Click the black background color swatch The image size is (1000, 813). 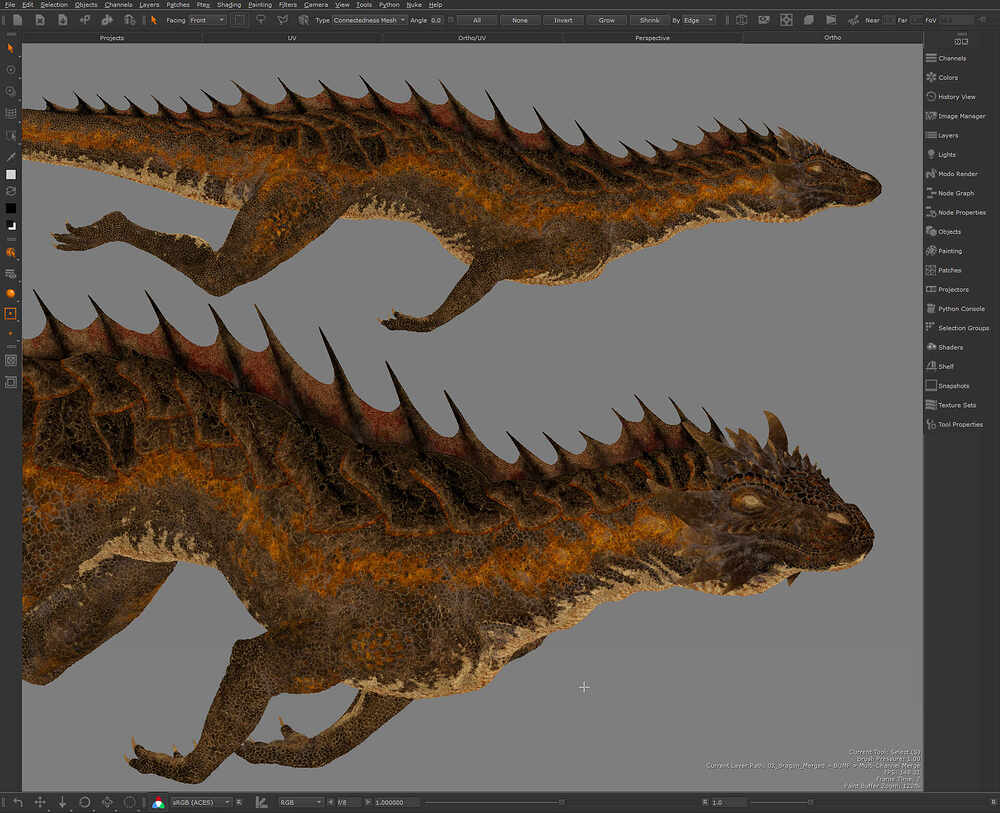click(x=11, y=208)
